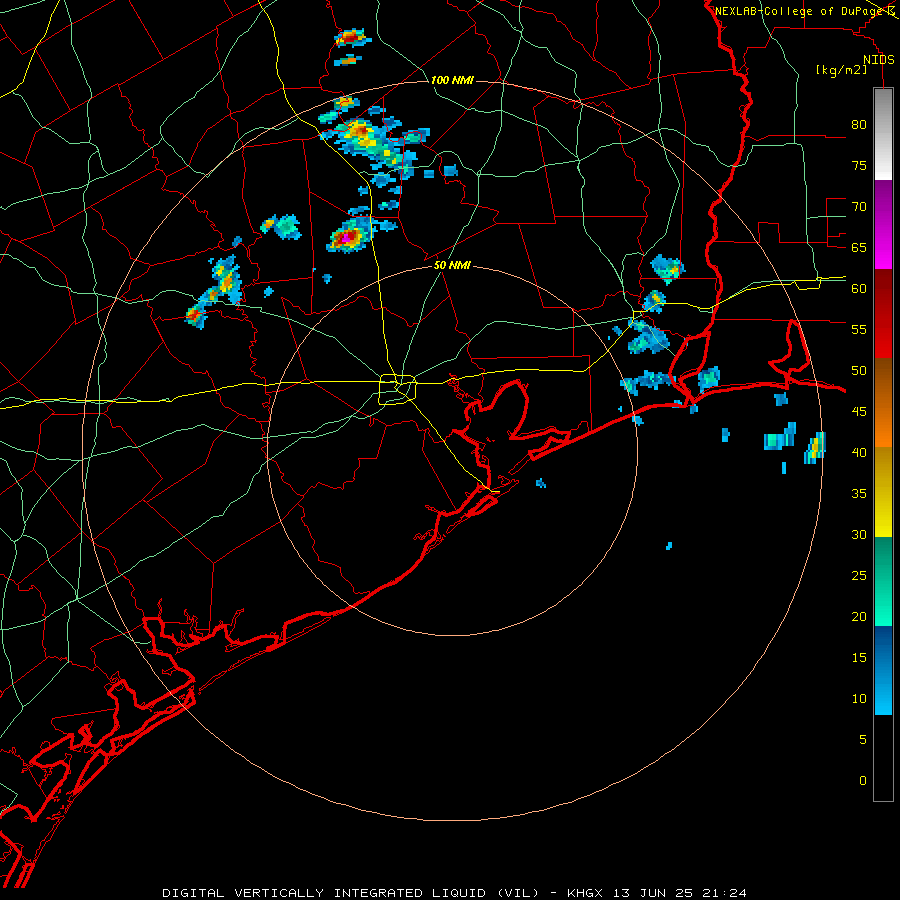Click the "NEXLAB-College of DuPage" credit text

tap(799, 11)
